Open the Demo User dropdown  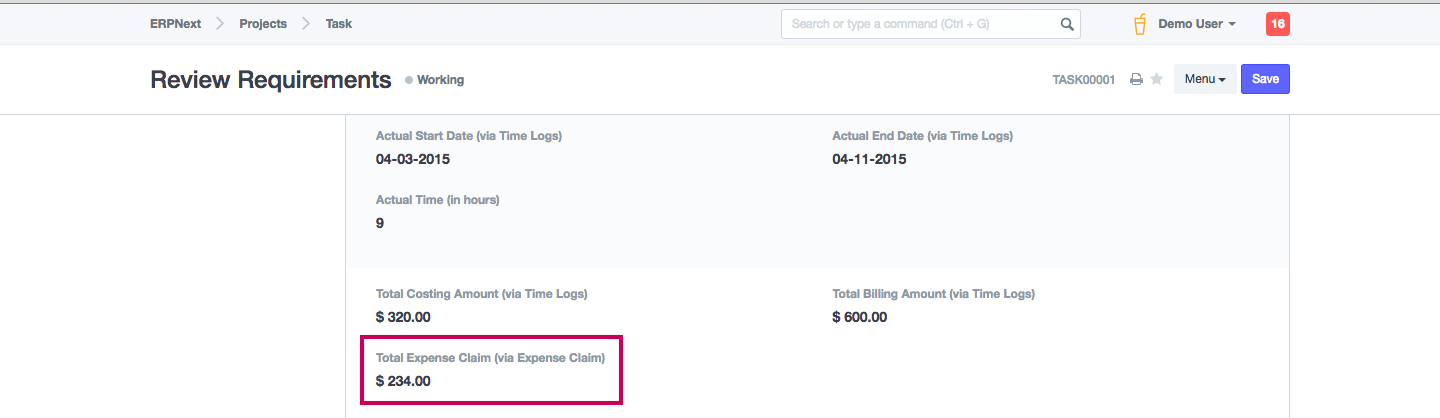[x=1197, y=24]
